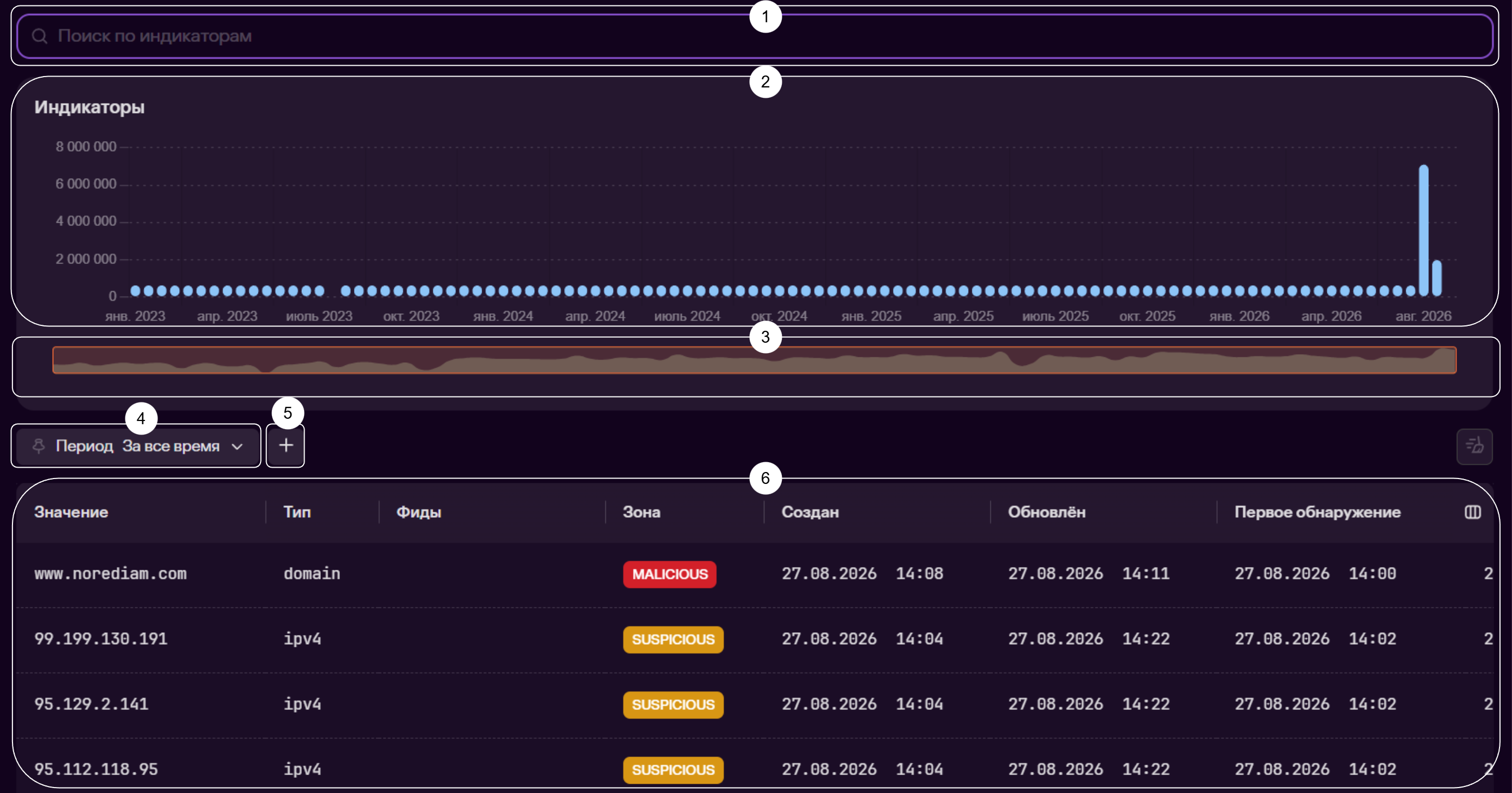Image resolution: width=1512 pixels, height=793 pixels.
Task: Select indicator 99.199.130.191
Action: coord(101,639)
